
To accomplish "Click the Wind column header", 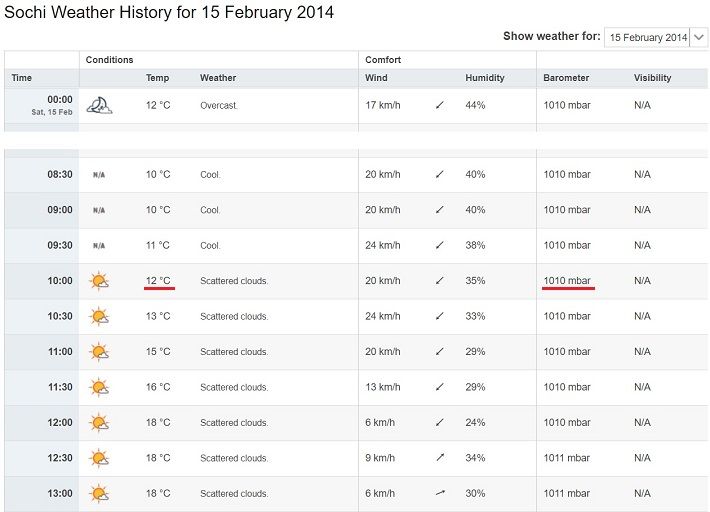I will 376,78.
